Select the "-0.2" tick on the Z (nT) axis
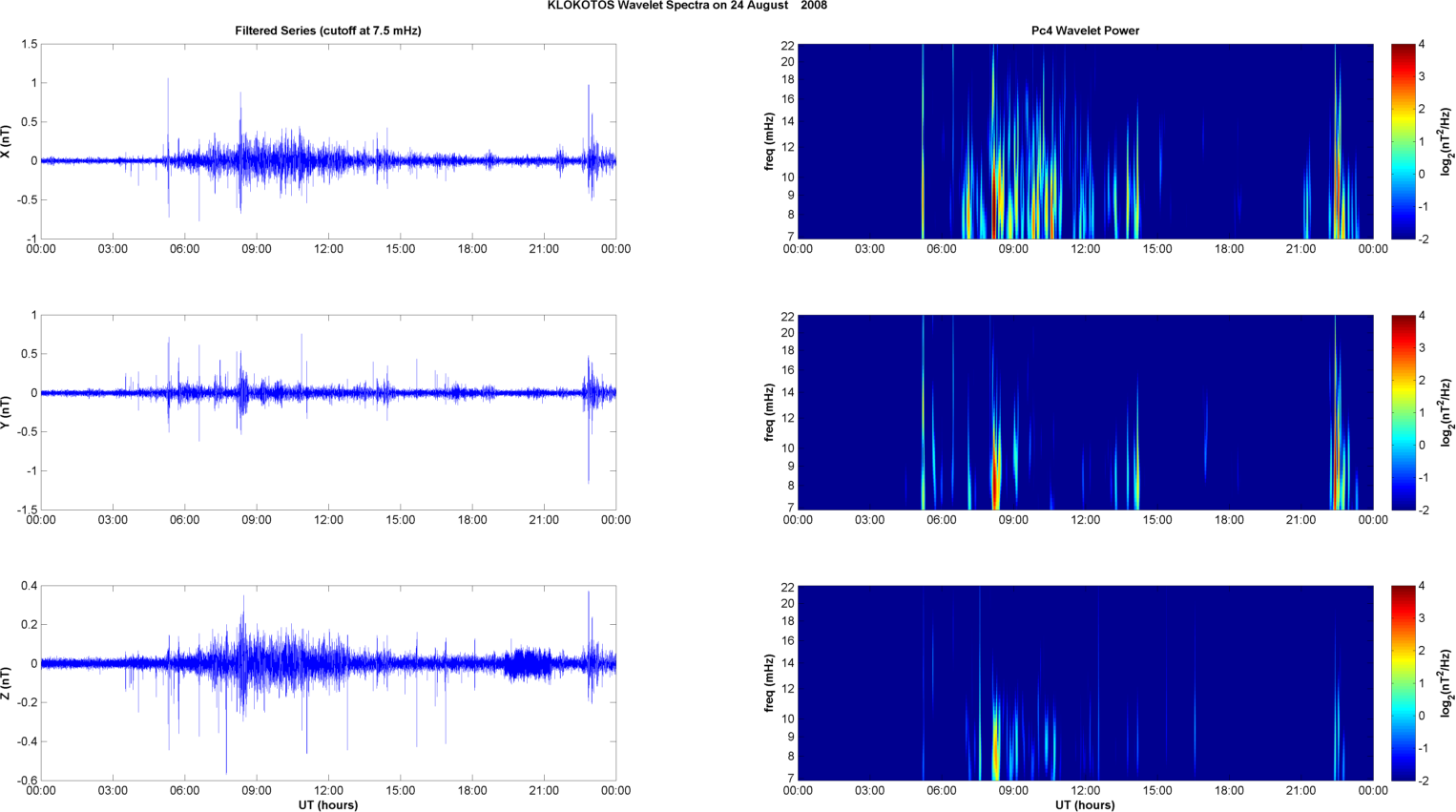Viewport: 1456px width, 812px height. point(27,702)
